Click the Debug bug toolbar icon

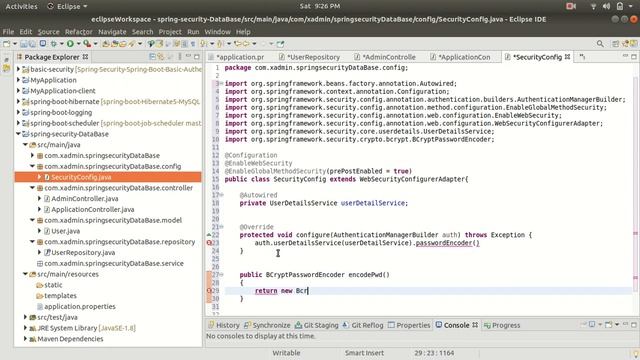(53, 44)
